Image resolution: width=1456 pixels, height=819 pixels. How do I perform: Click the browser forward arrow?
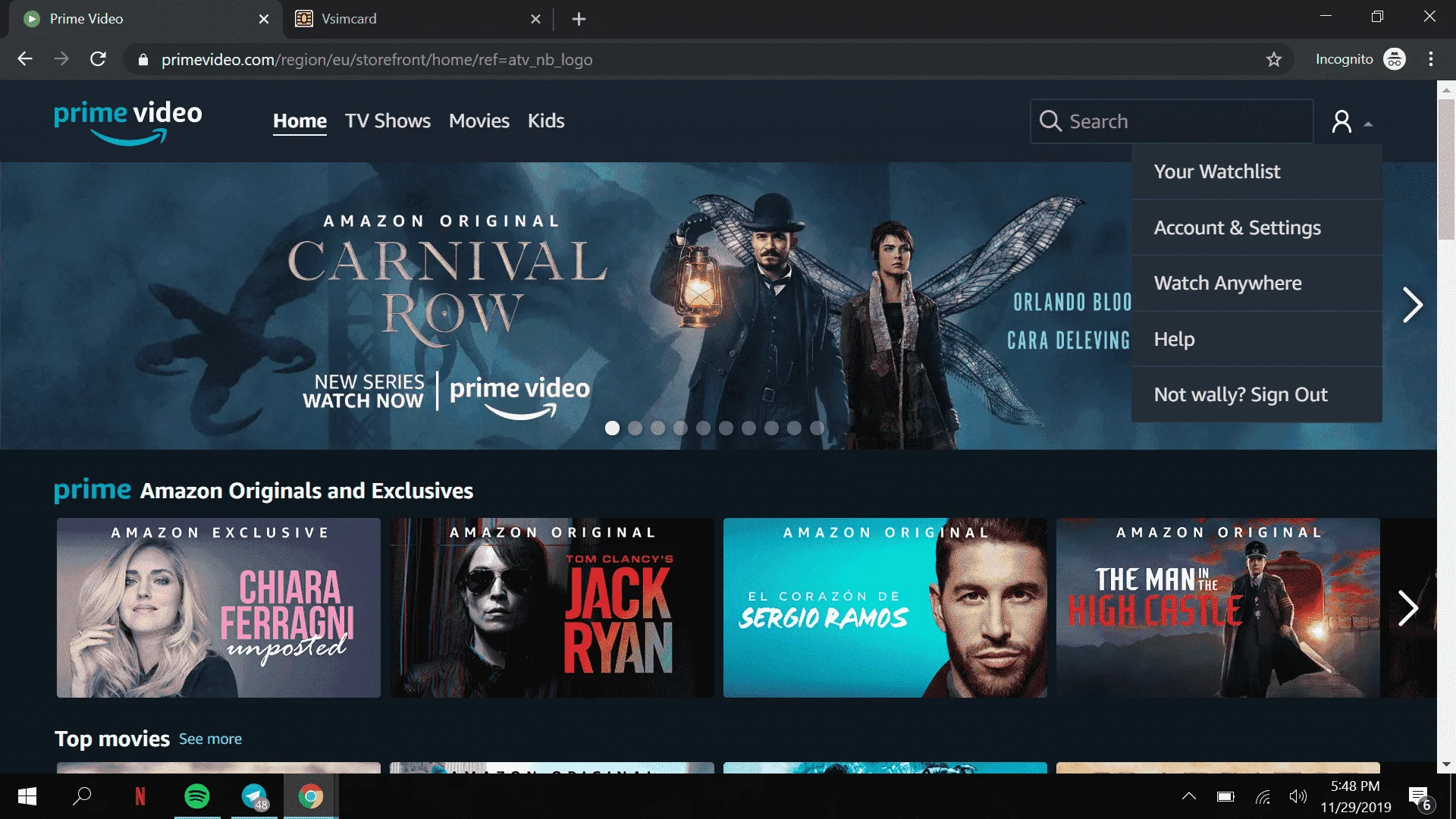point(61,59)
